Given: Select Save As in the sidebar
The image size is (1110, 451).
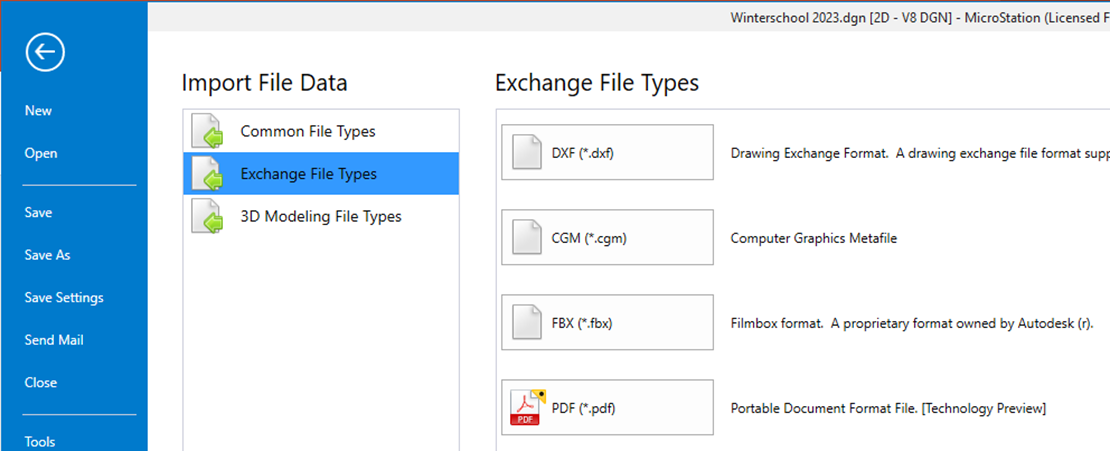Looking at the screenshot, I should pyautogui.click(x=47, y=255).
